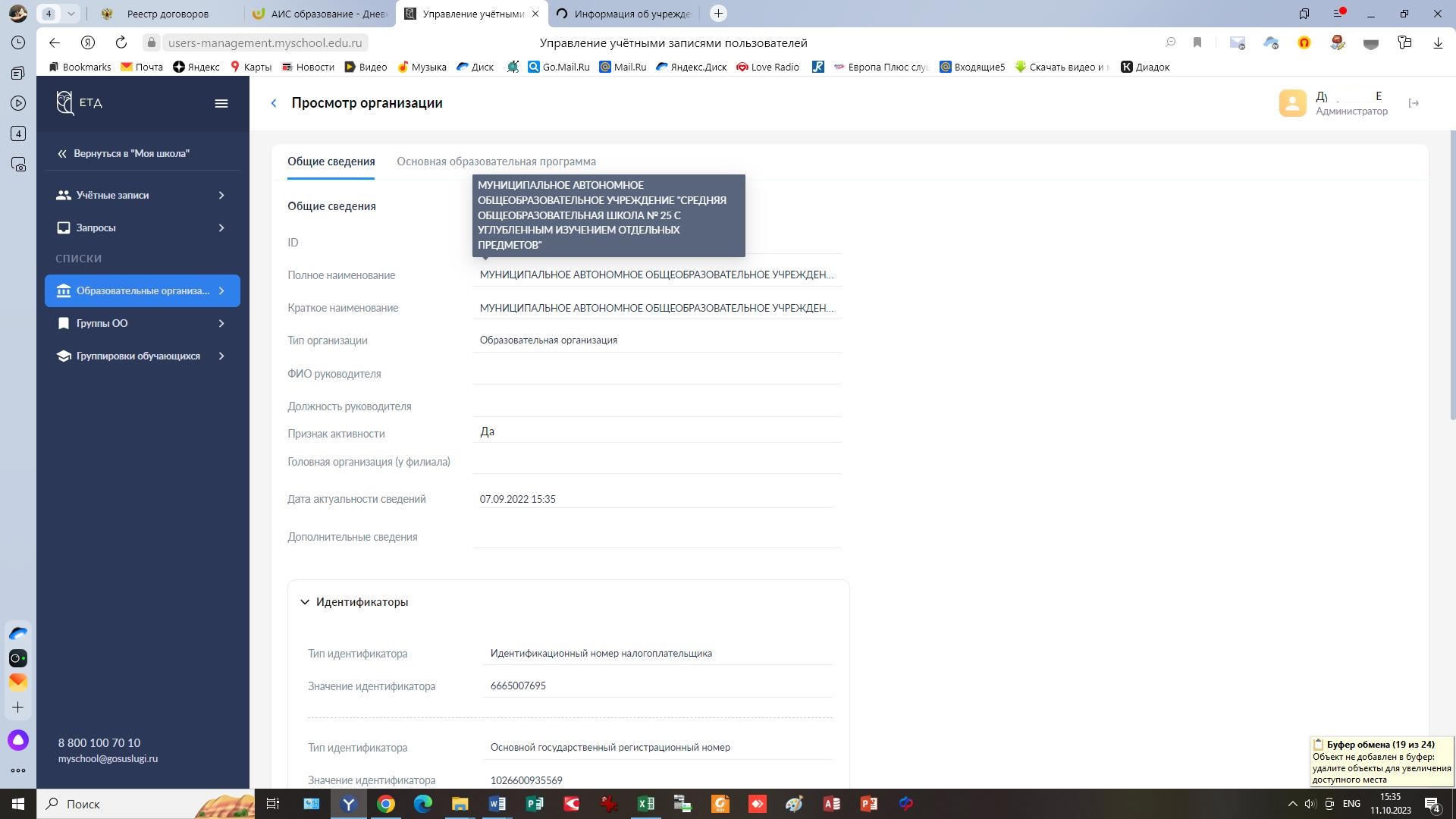Reload the page with browser refresh icon

pyautogui.click(x=121, y=42)
